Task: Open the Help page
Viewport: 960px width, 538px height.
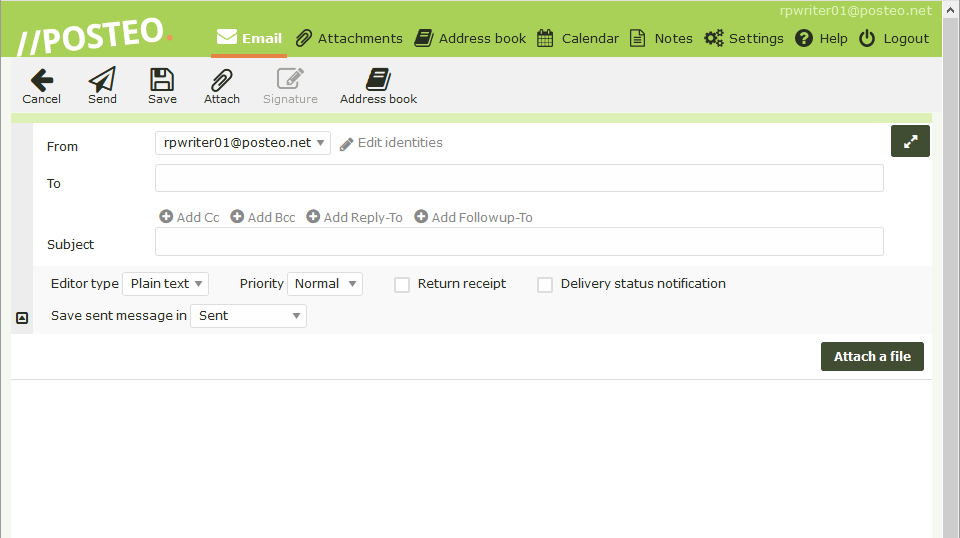Action: [822, 38]
